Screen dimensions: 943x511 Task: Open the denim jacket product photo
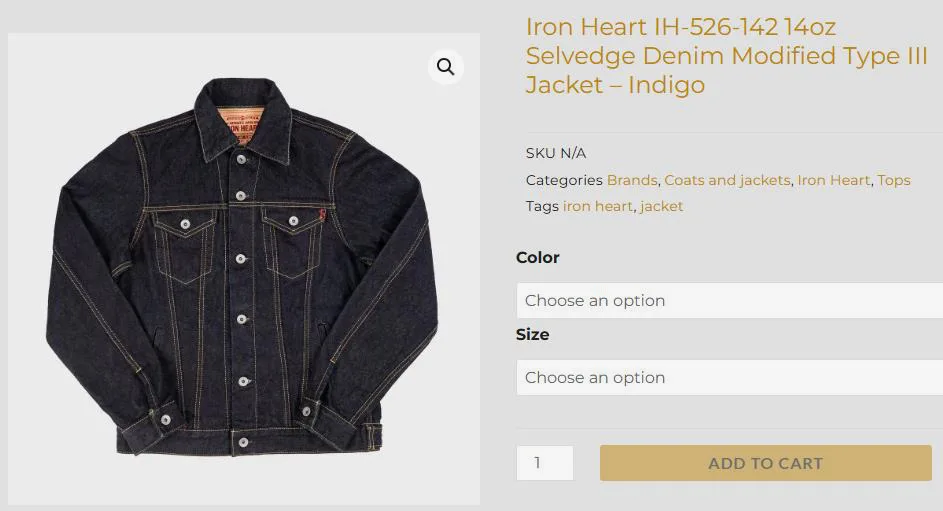(244, 269)
